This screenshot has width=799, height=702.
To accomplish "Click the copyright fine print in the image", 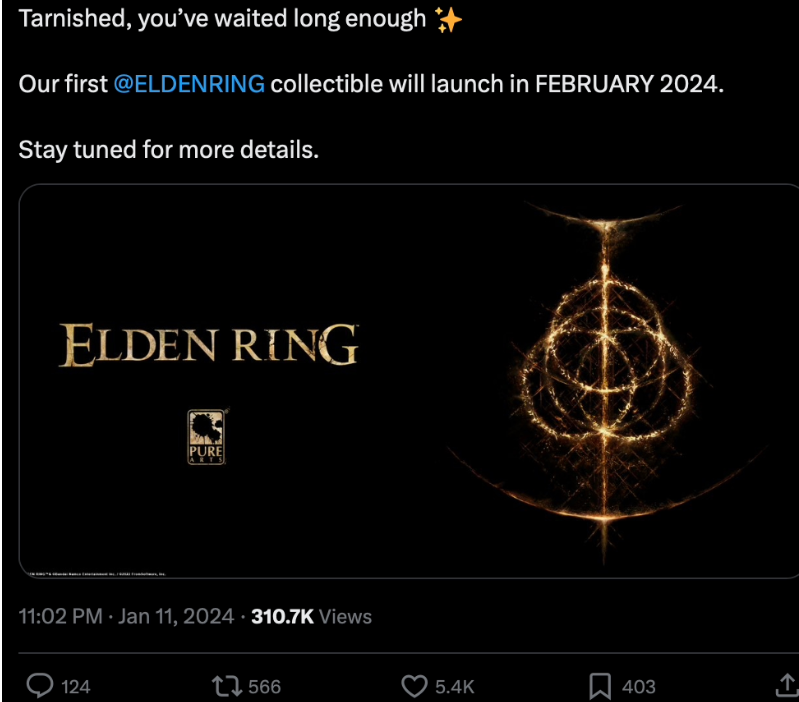I will 97,574.
